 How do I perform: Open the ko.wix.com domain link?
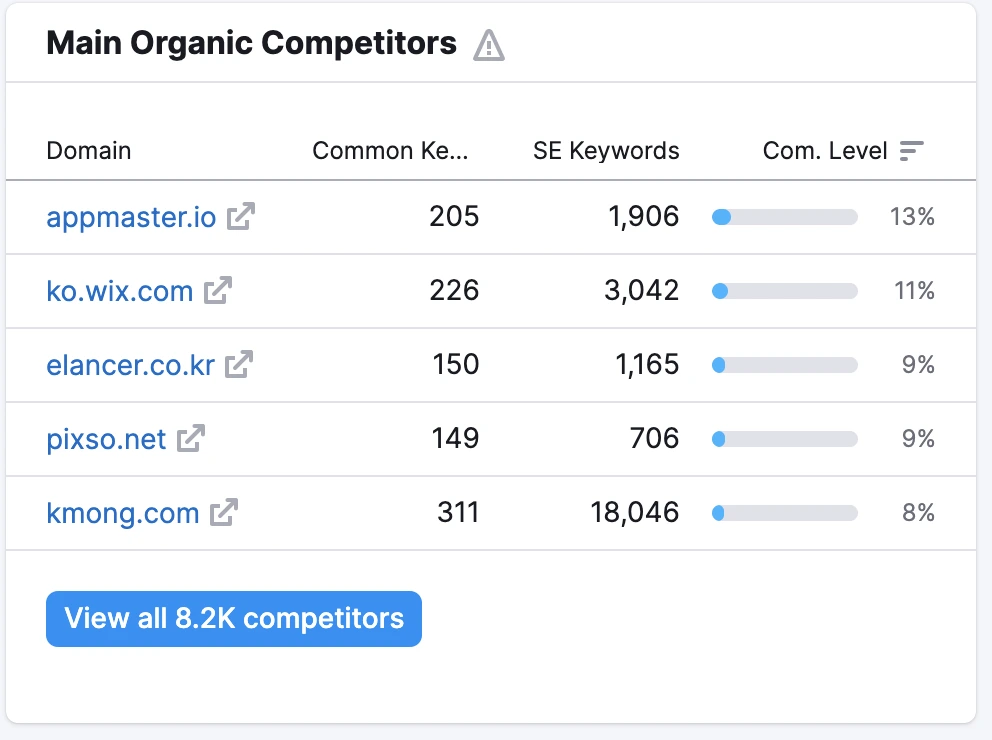click(x=120, y=290)
